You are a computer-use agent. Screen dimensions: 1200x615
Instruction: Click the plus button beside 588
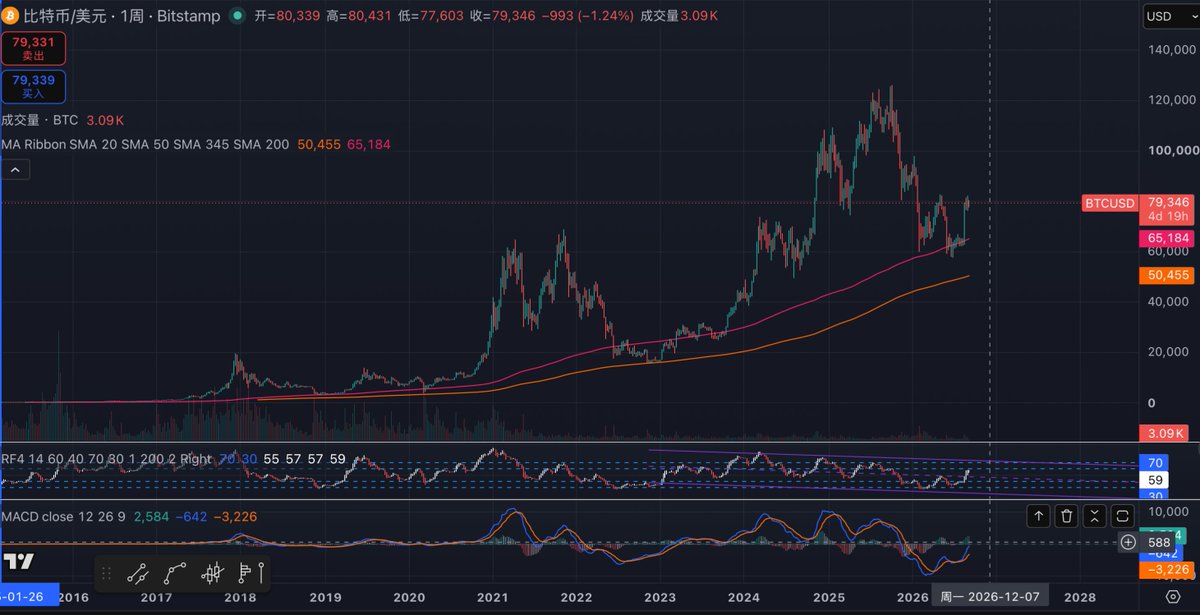(1128, 542)
